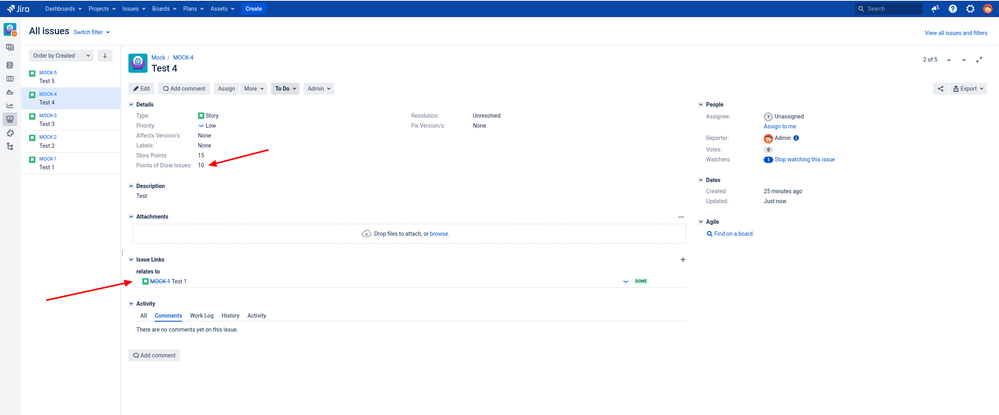Select the rightmost Activity tab
999x415 pixels.
(257, 316)
